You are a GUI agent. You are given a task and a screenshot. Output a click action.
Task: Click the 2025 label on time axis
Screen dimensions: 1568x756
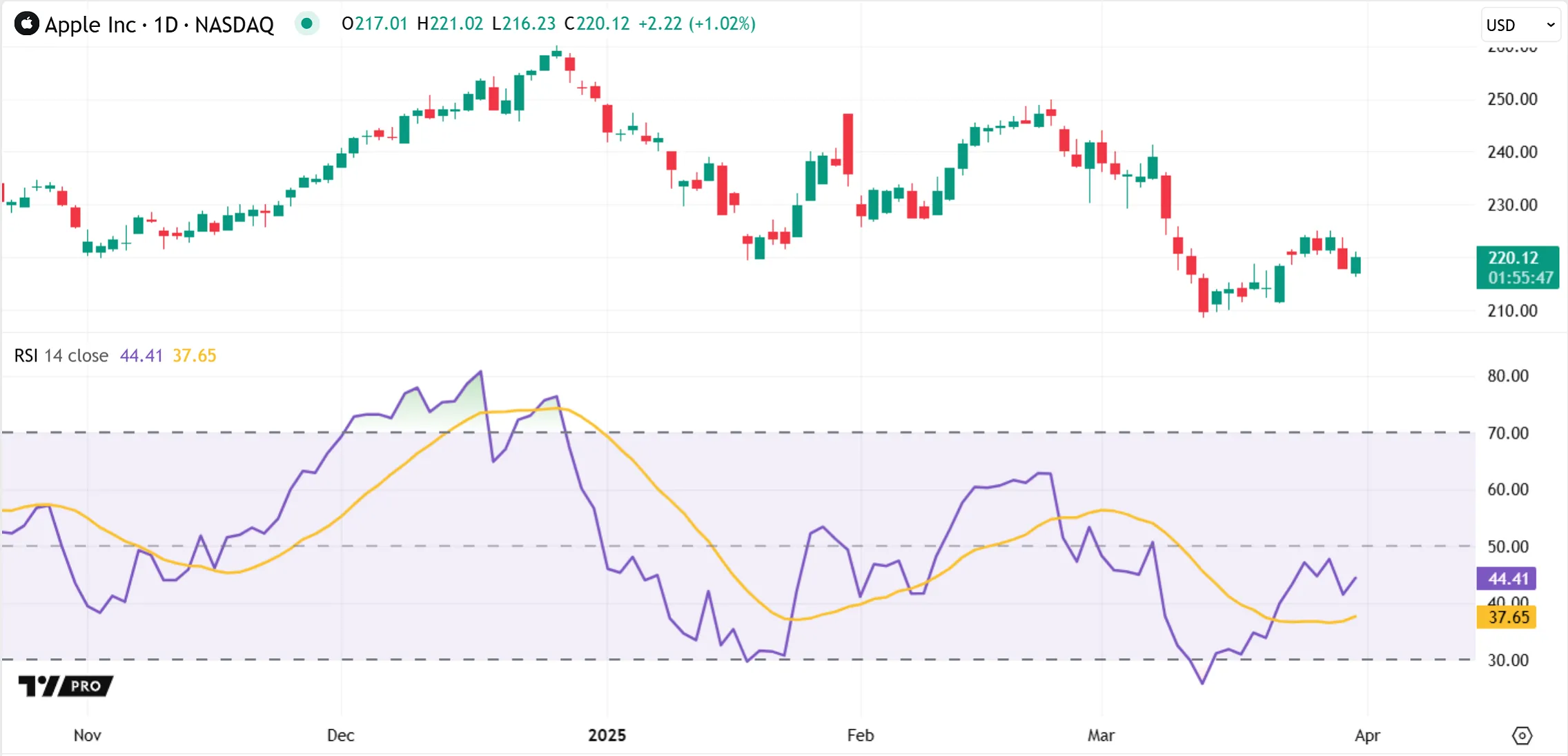607,735
